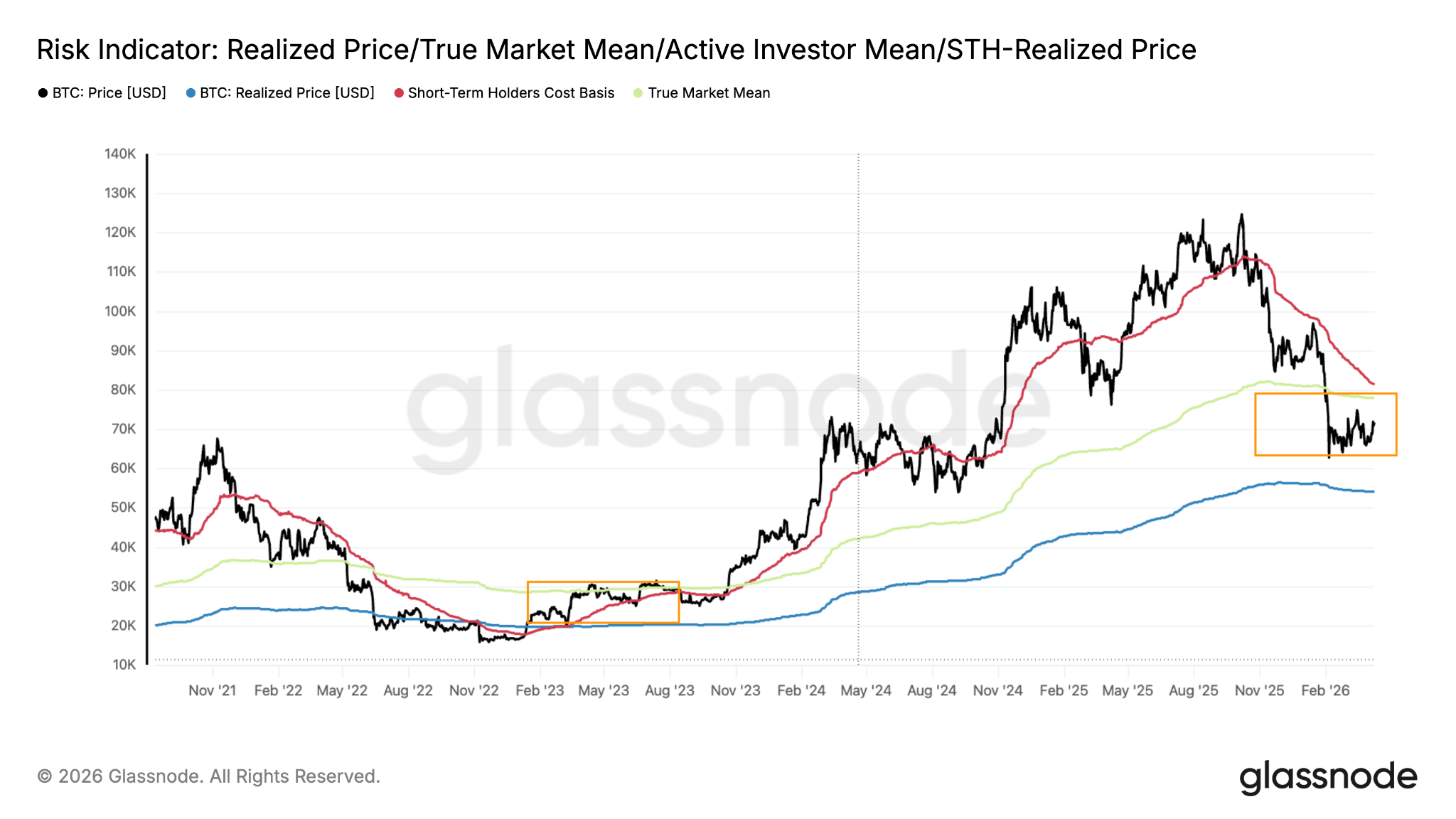Click the 100K y-axis label

(x=120, y=311)
